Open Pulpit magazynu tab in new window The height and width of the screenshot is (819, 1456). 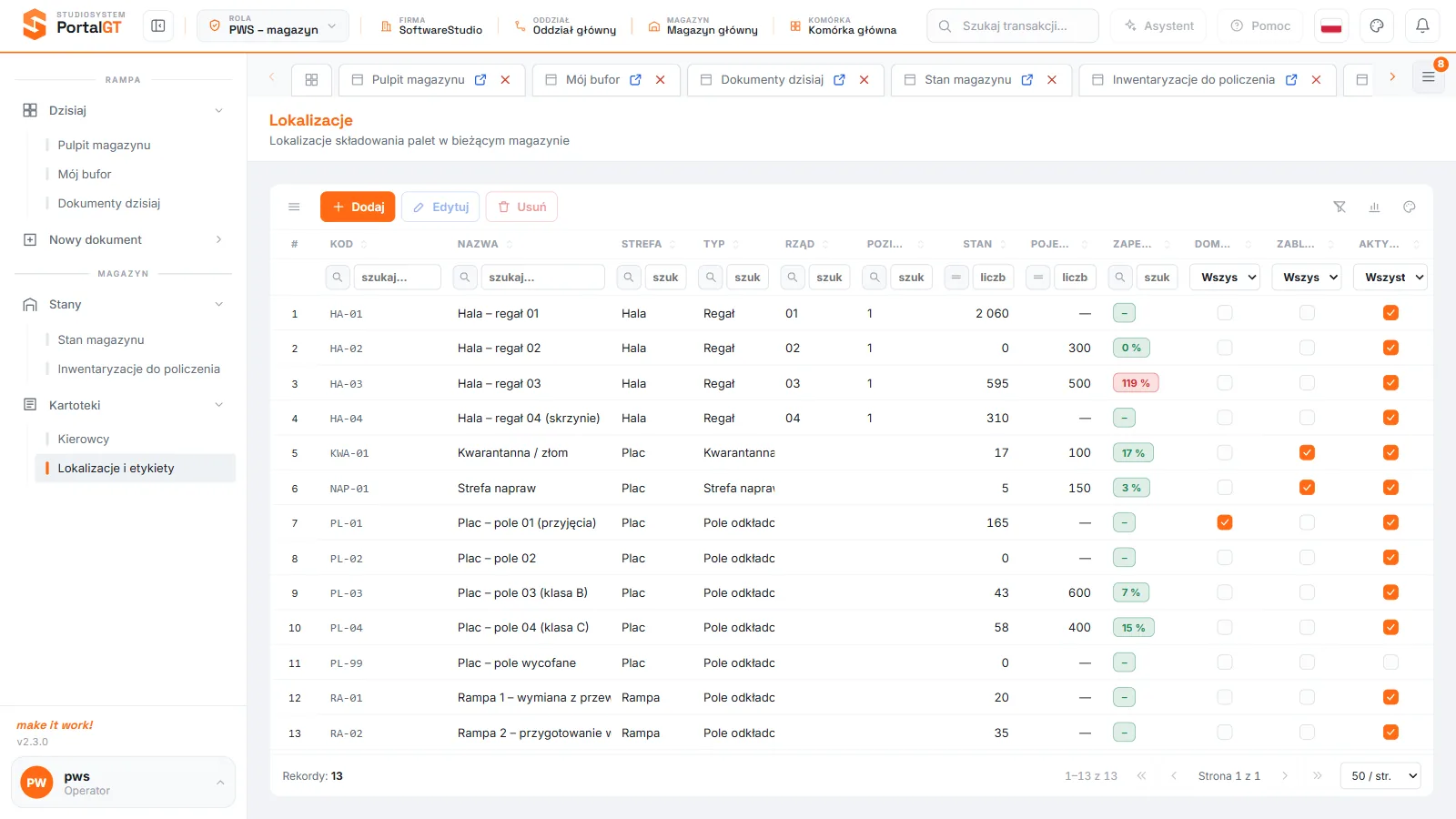[x=480, y=80]
